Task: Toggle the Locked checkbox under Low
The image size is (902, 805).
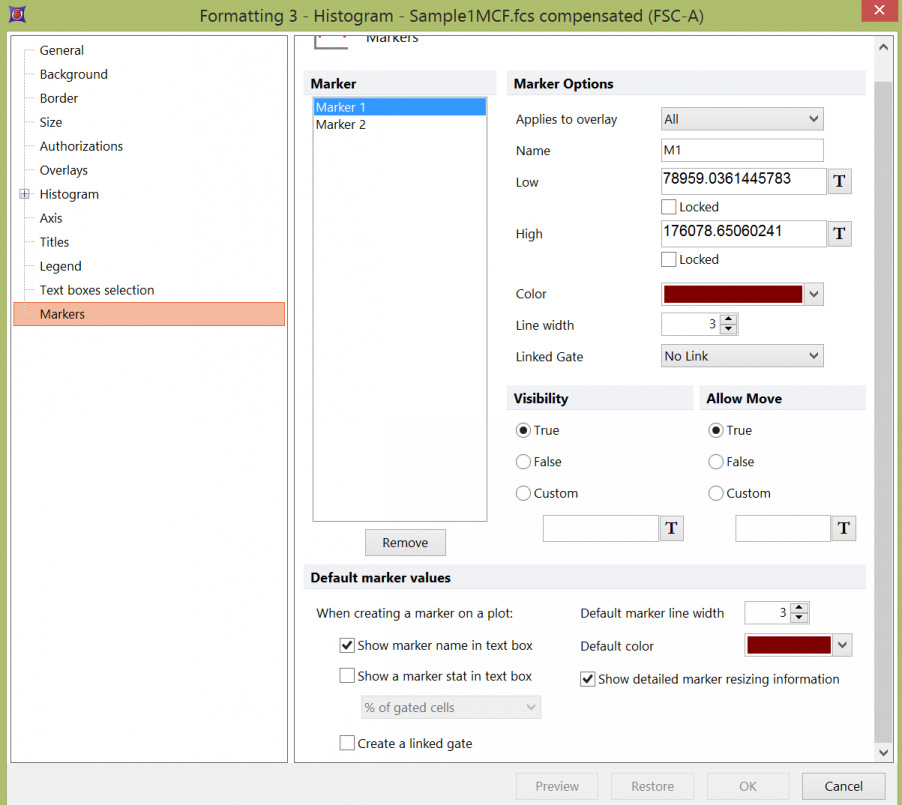Action: tap(669, 207)
